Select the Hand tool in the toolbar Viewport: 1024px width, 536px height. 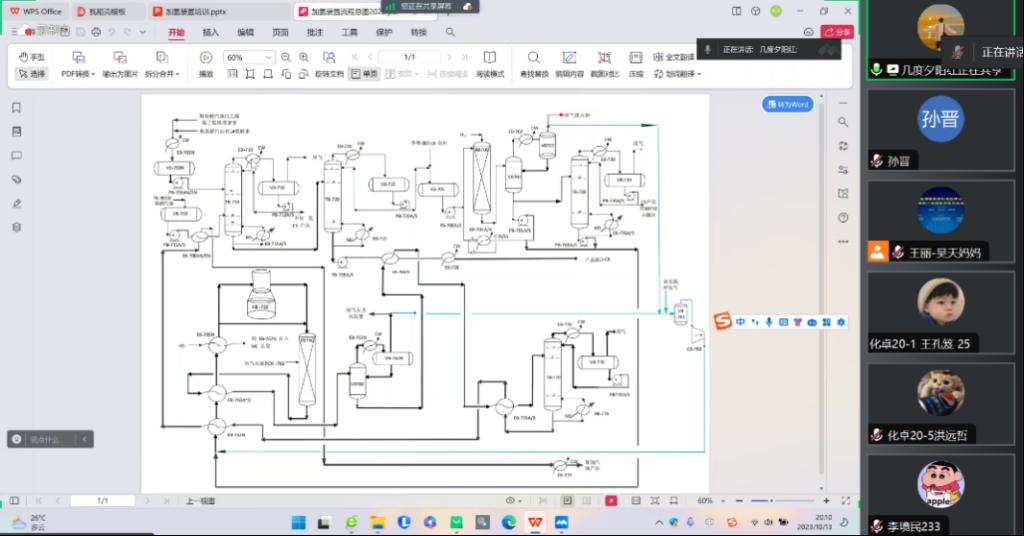(32, 57)
